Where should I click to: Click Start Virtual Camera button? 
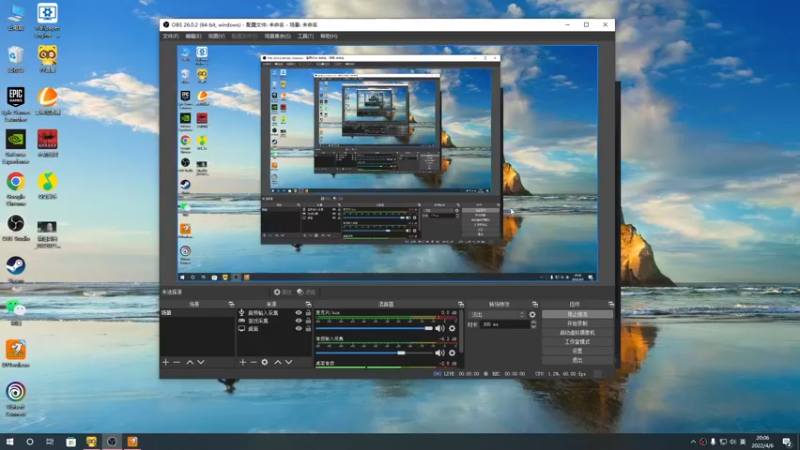tap(577, 333)
